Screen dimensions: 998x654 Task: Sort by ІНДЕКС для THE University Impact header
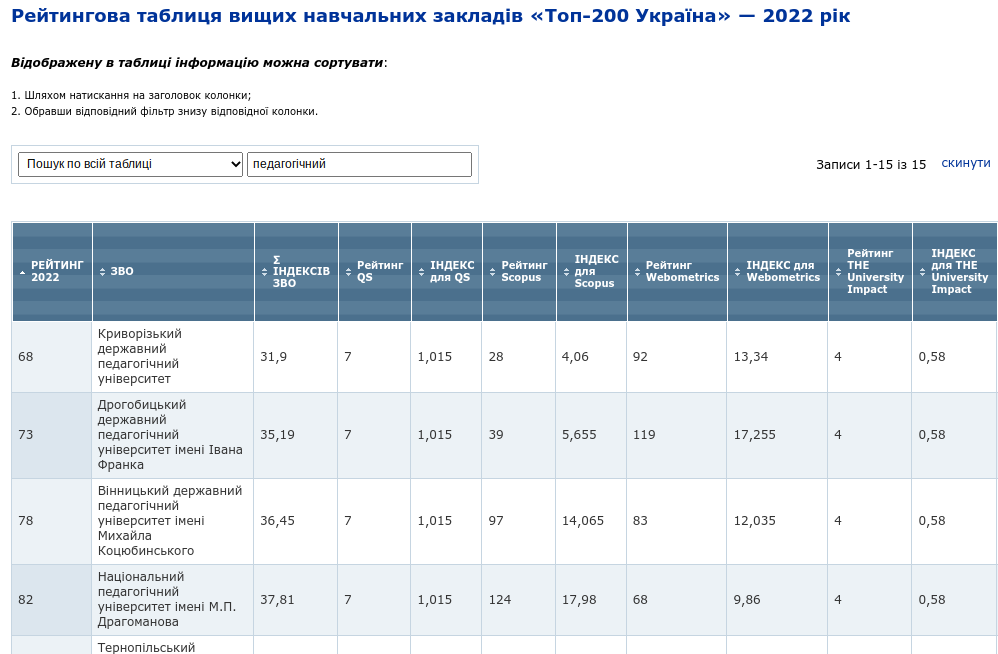click(959, 272)
